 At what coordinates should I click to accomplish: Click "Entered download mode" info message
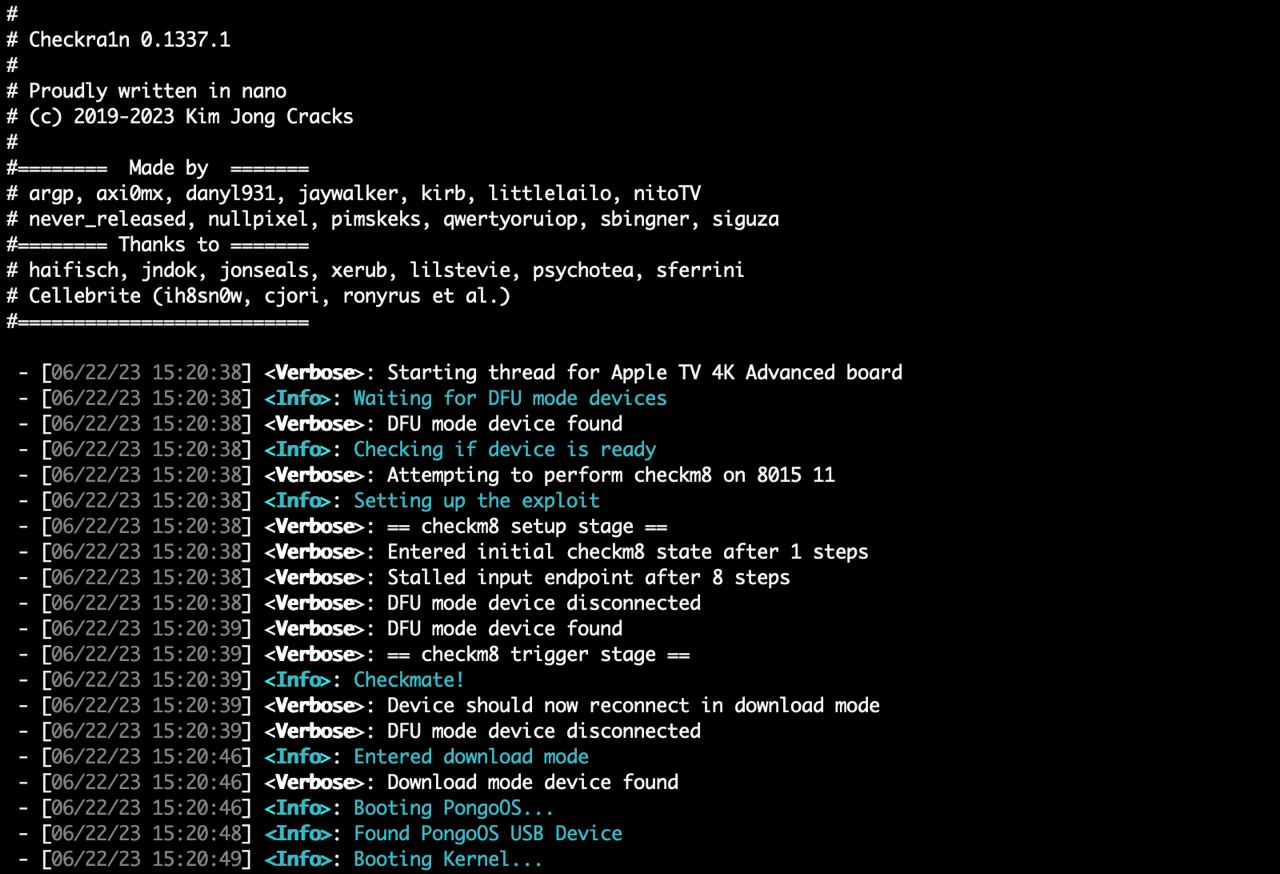point(470,757)
